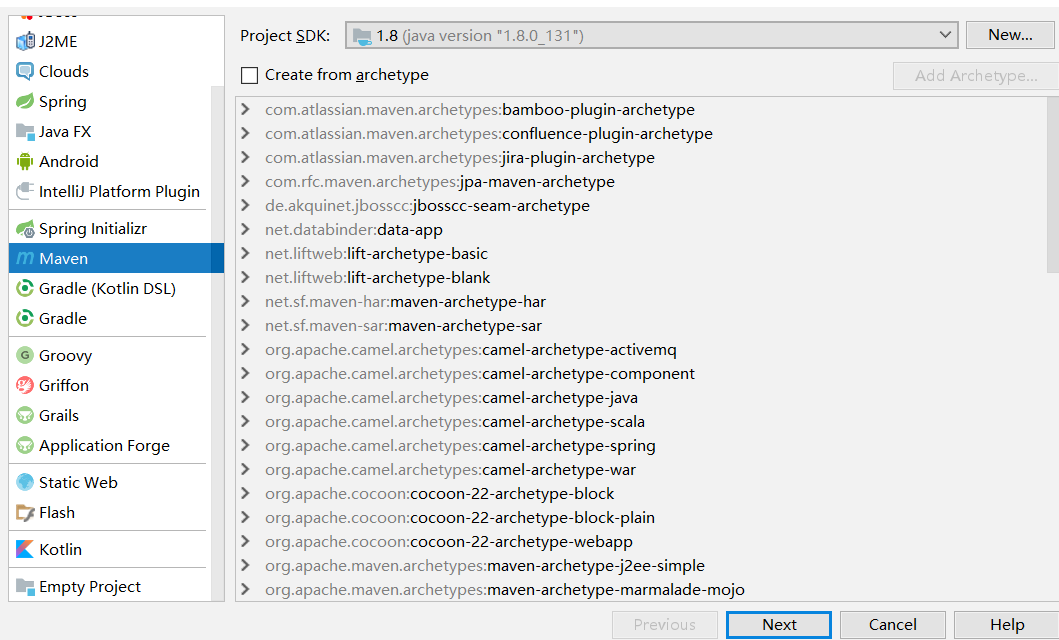The width and height of the screenshot is (1059, 640).
Task: Click the Gradle (Kotlin DSL) icon
Action: [x=25, y=288]
